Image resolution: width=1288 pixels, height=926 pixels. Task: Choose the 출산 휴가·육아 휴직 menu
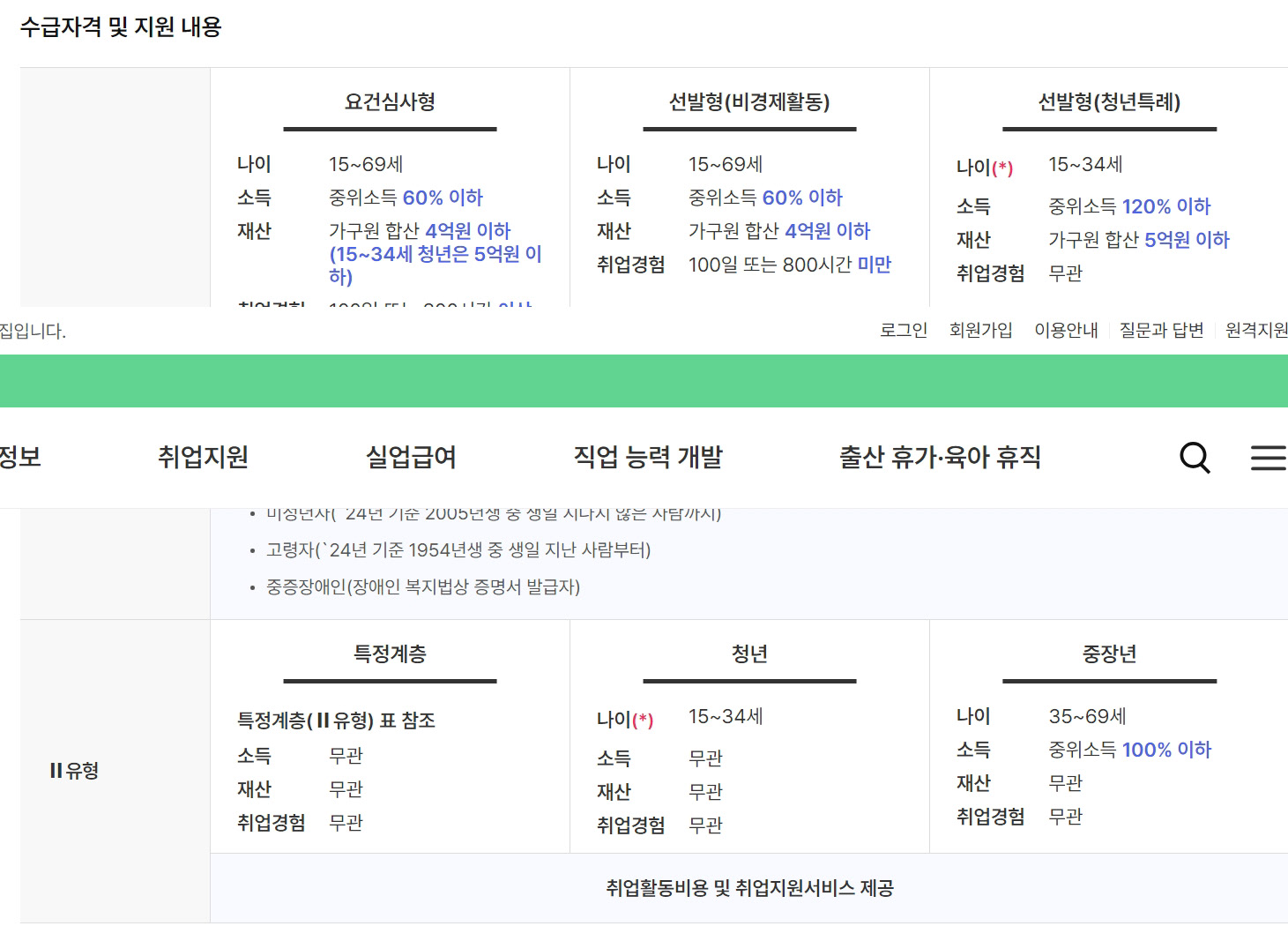pos(940,457)
